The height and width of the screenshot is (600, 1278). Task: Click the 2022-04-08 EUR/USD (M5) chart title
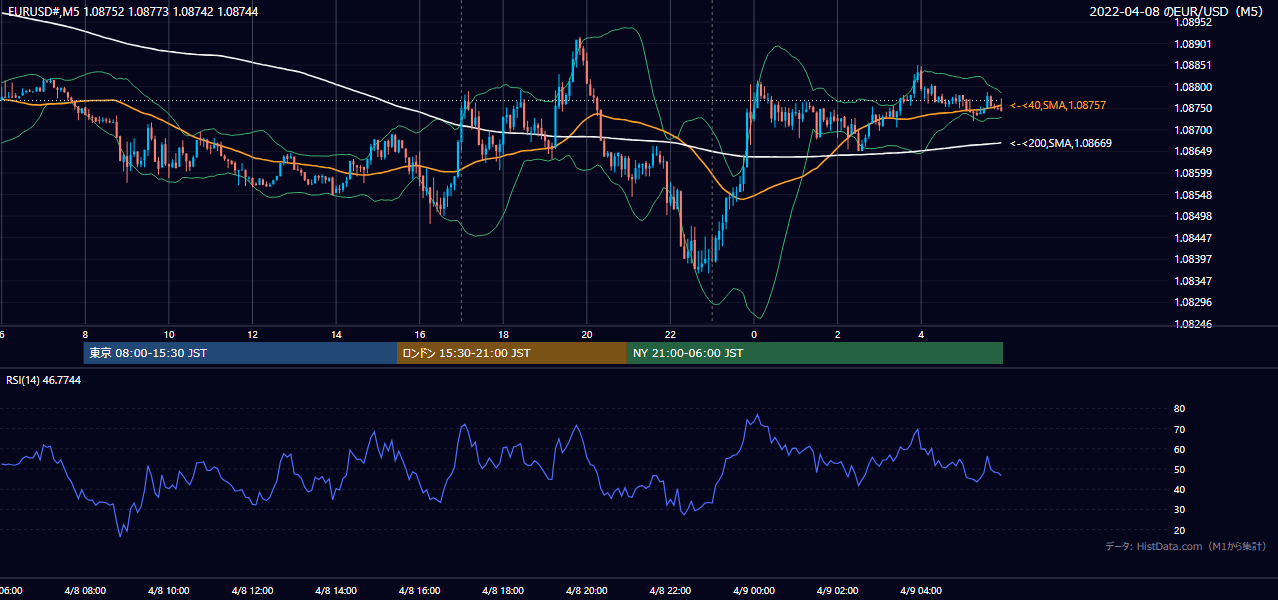pos(1178,11)
